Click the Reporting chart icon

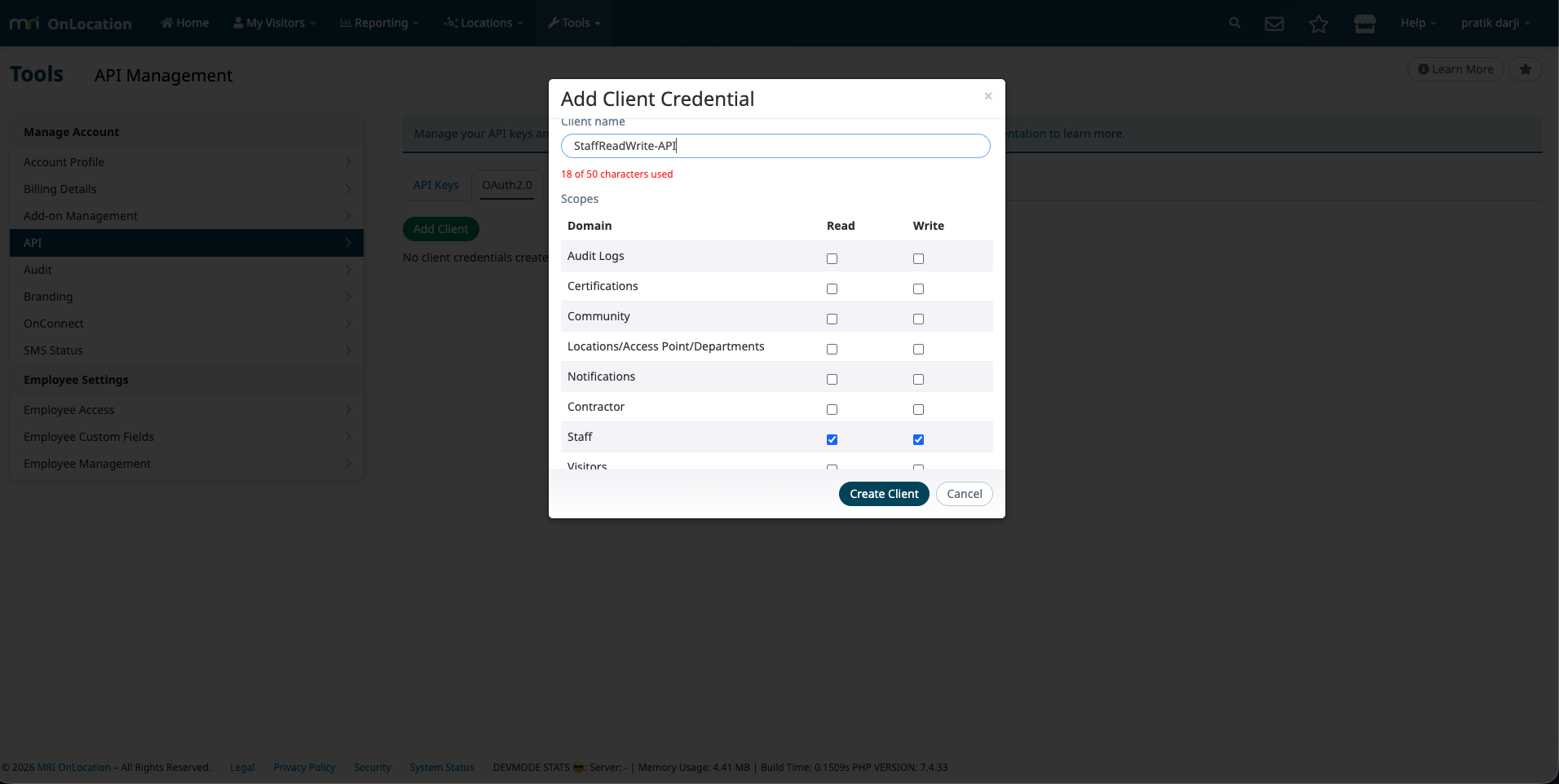(x=345, y=22)
